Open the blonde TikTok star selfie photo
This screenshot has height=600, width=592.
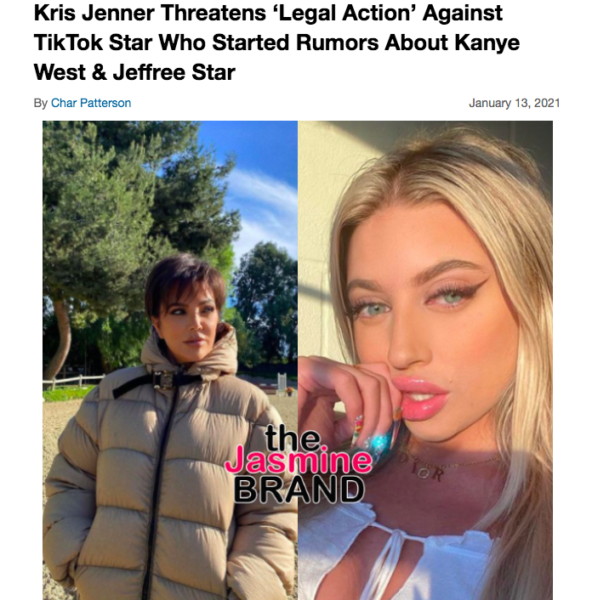tap(425, 360)
